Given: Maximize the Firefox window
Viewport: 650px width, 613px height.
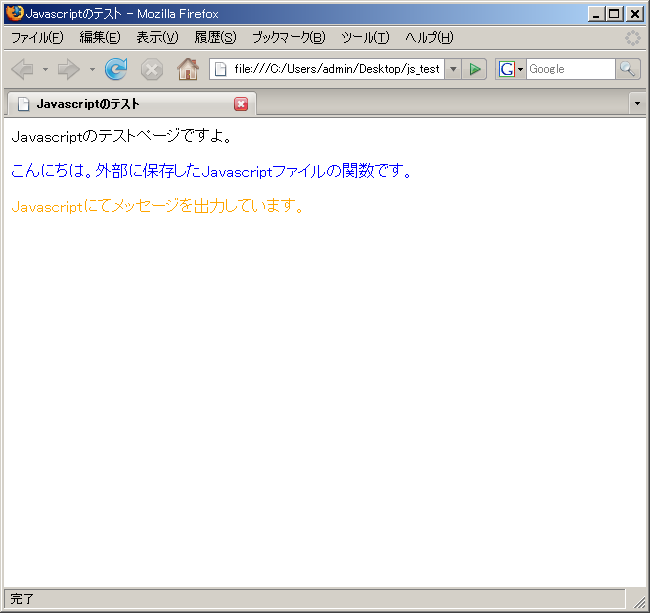Looking at the screenshot, I should click(x=614, y=14).
